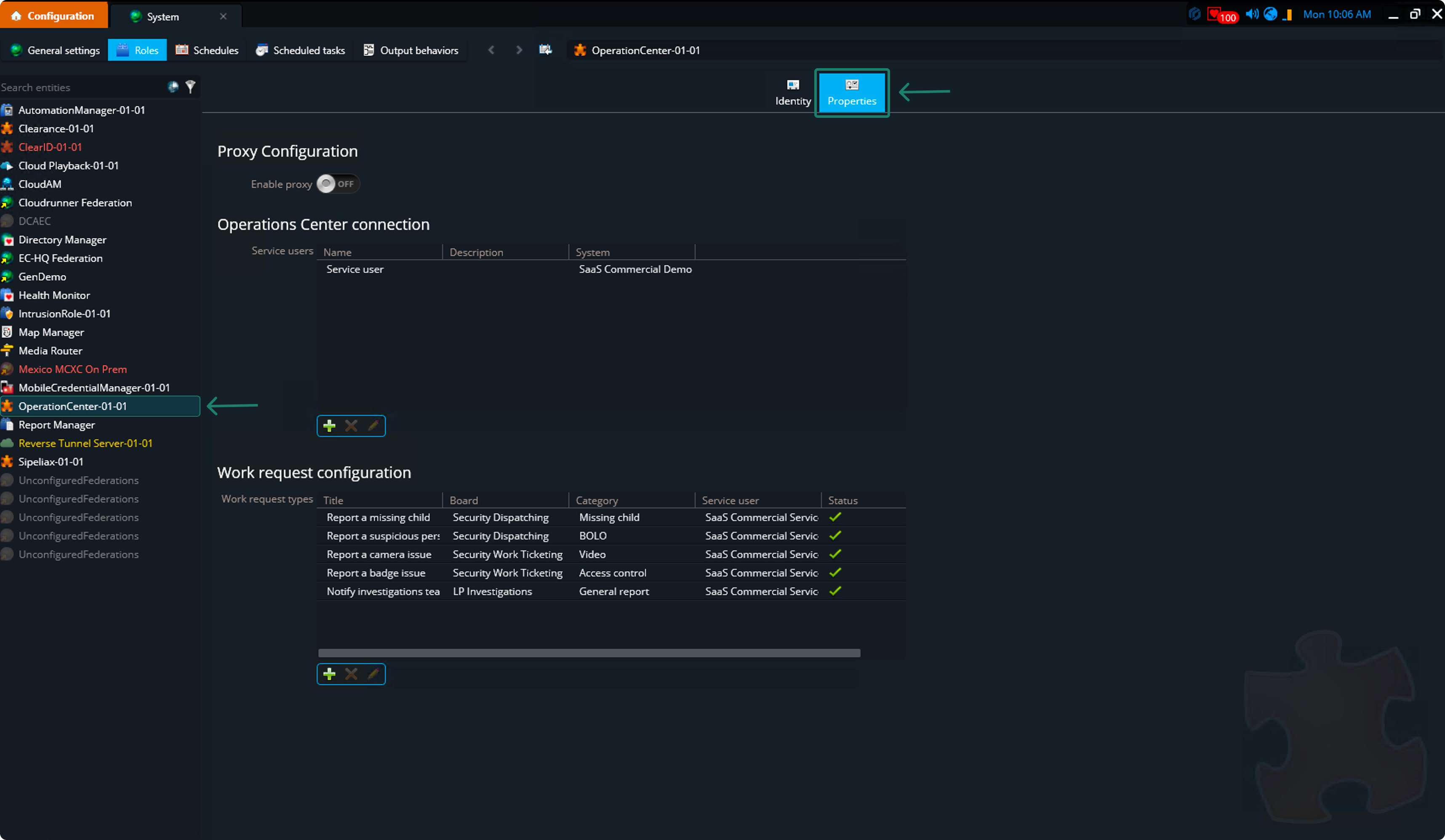Open the Identity tab
The width and height of the screenshot is (1445, 840).
tap(792, 93)
